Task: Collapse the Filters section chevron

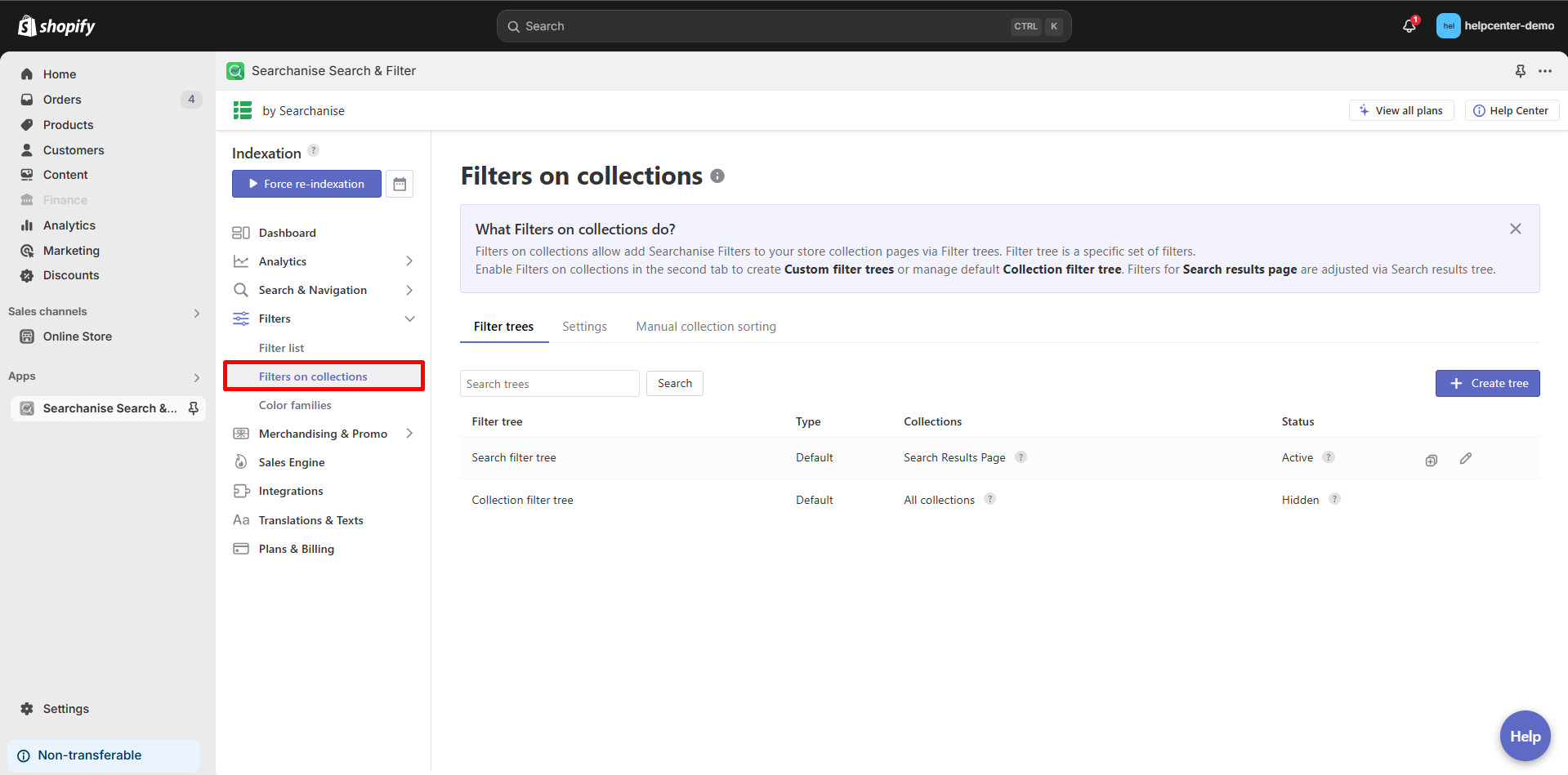Action: [409, 318]
